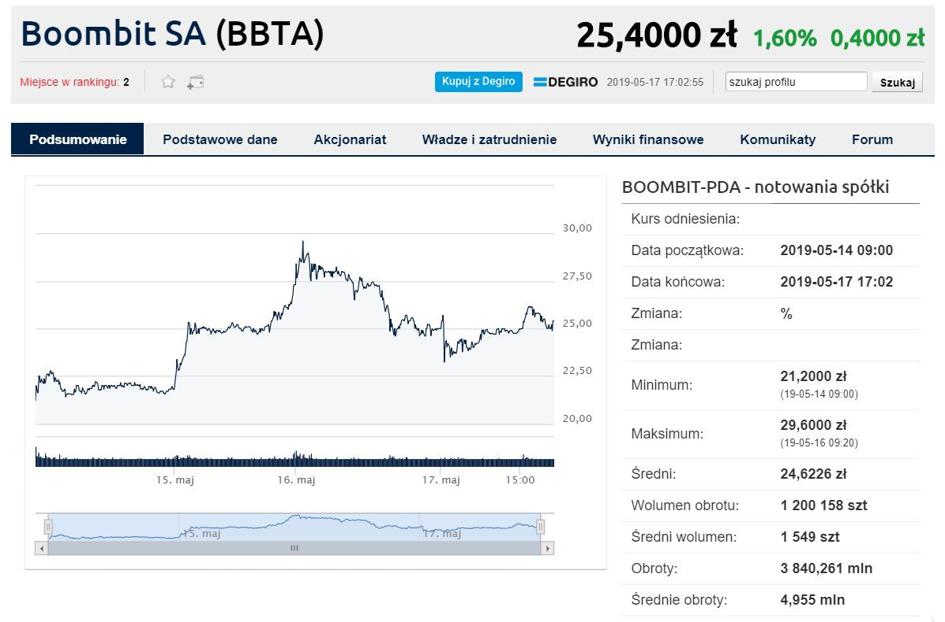Click the add-to-portfolio icon beside the star
The image size is (945, 622).
(x=196, y=82)
